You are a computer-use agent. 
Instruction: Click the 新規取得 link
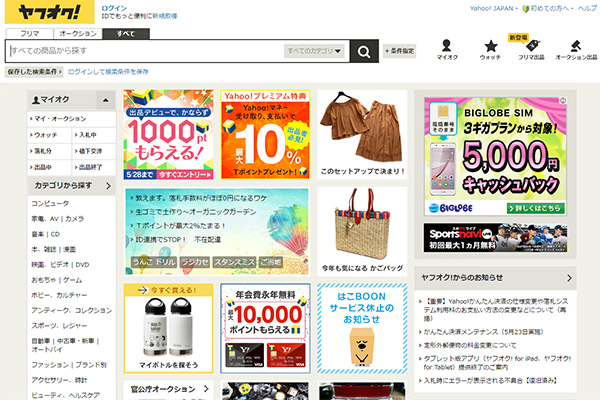[165, 16]
